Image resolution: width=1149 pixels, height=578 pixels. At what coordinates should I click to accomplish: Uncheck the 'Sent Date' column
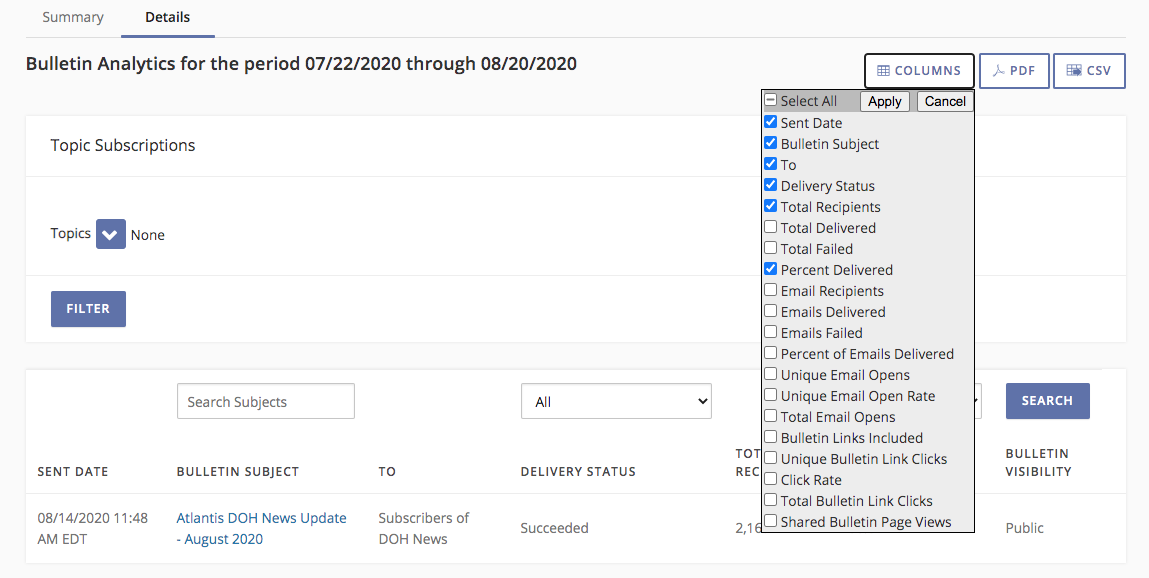770,121
